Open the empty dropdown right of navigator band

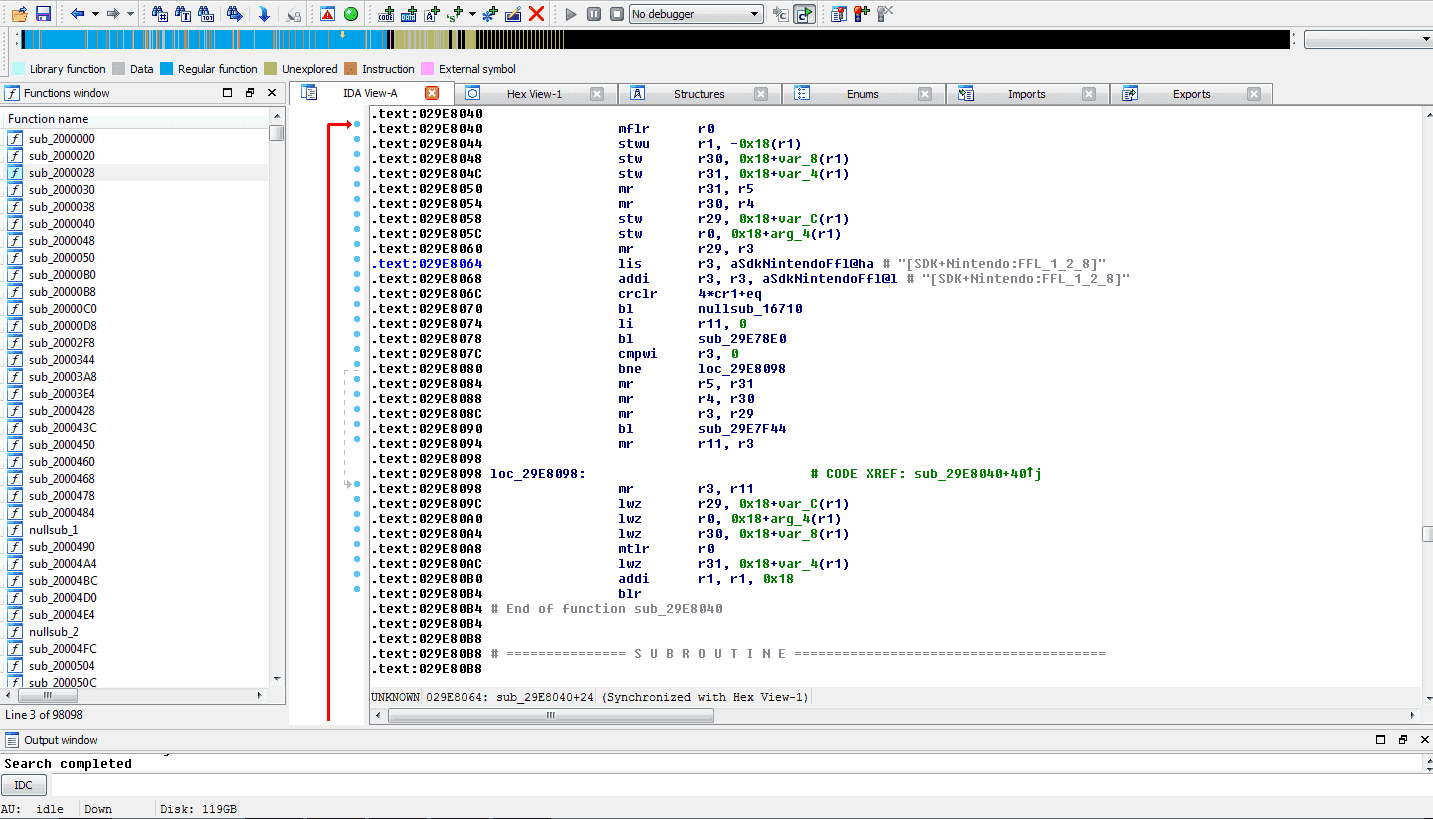tap(1368, 39)
